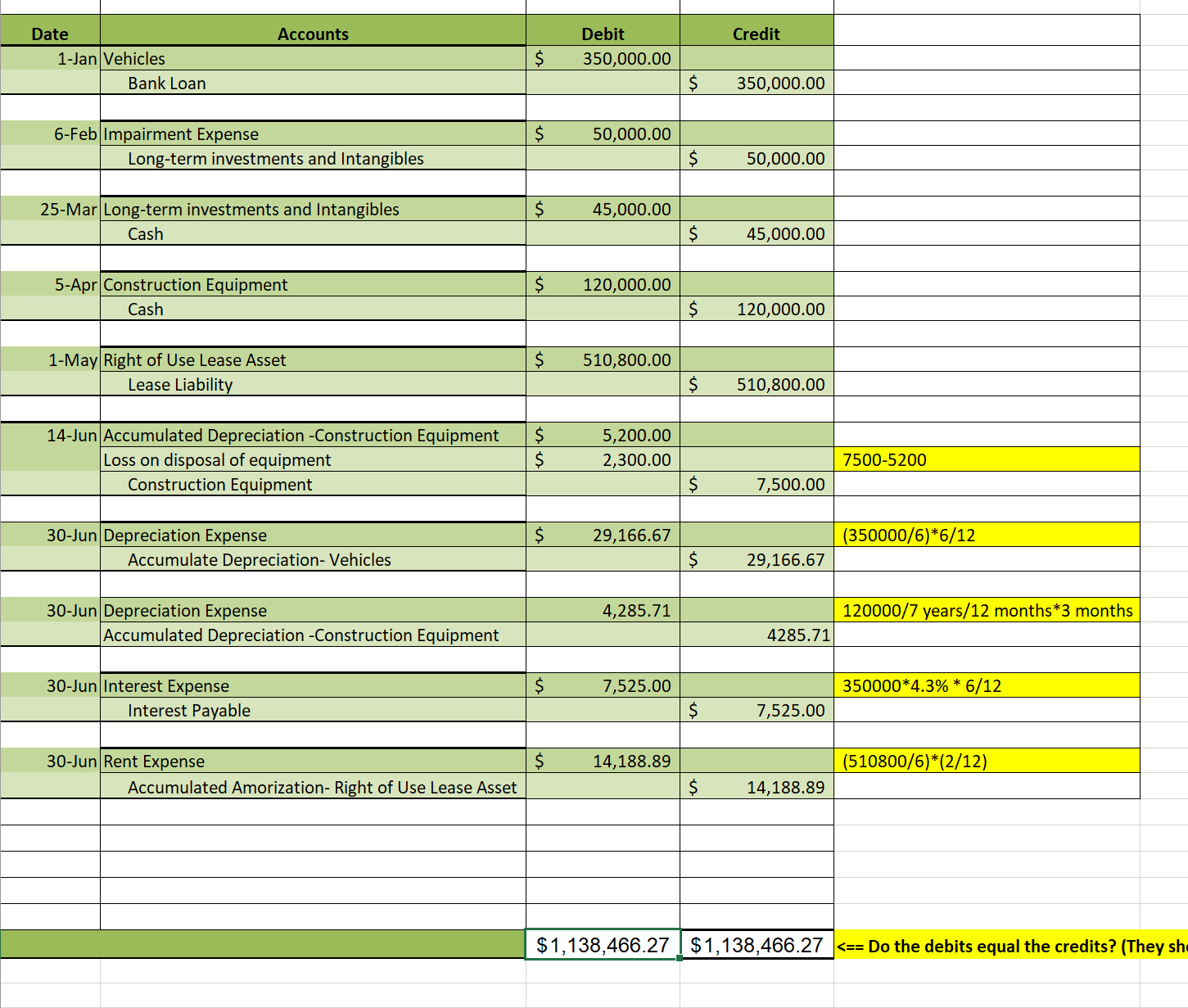Select the 14,188.89 credit cell
The image size is (1188, 1008).
757,787
